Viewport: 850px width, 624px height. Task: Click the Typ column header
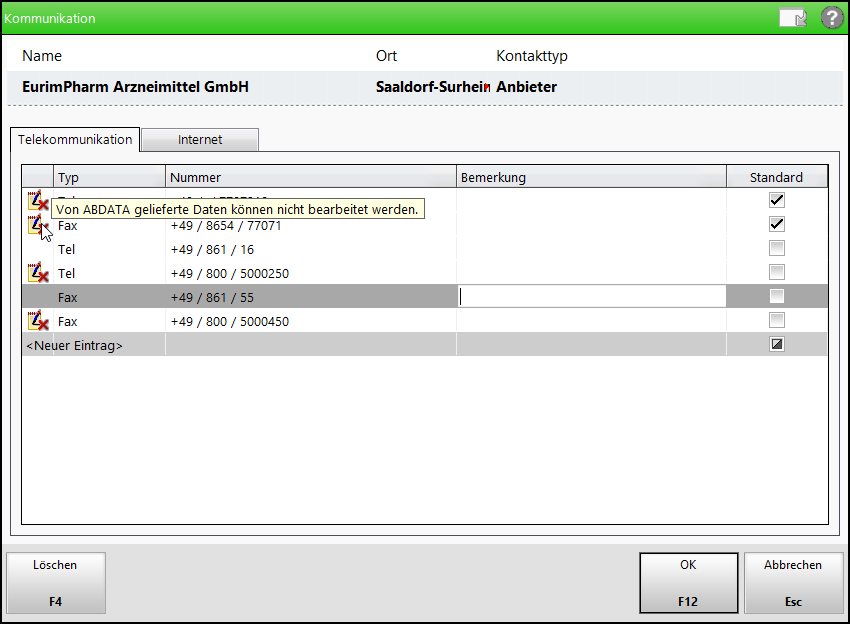(x=109, y=177)
